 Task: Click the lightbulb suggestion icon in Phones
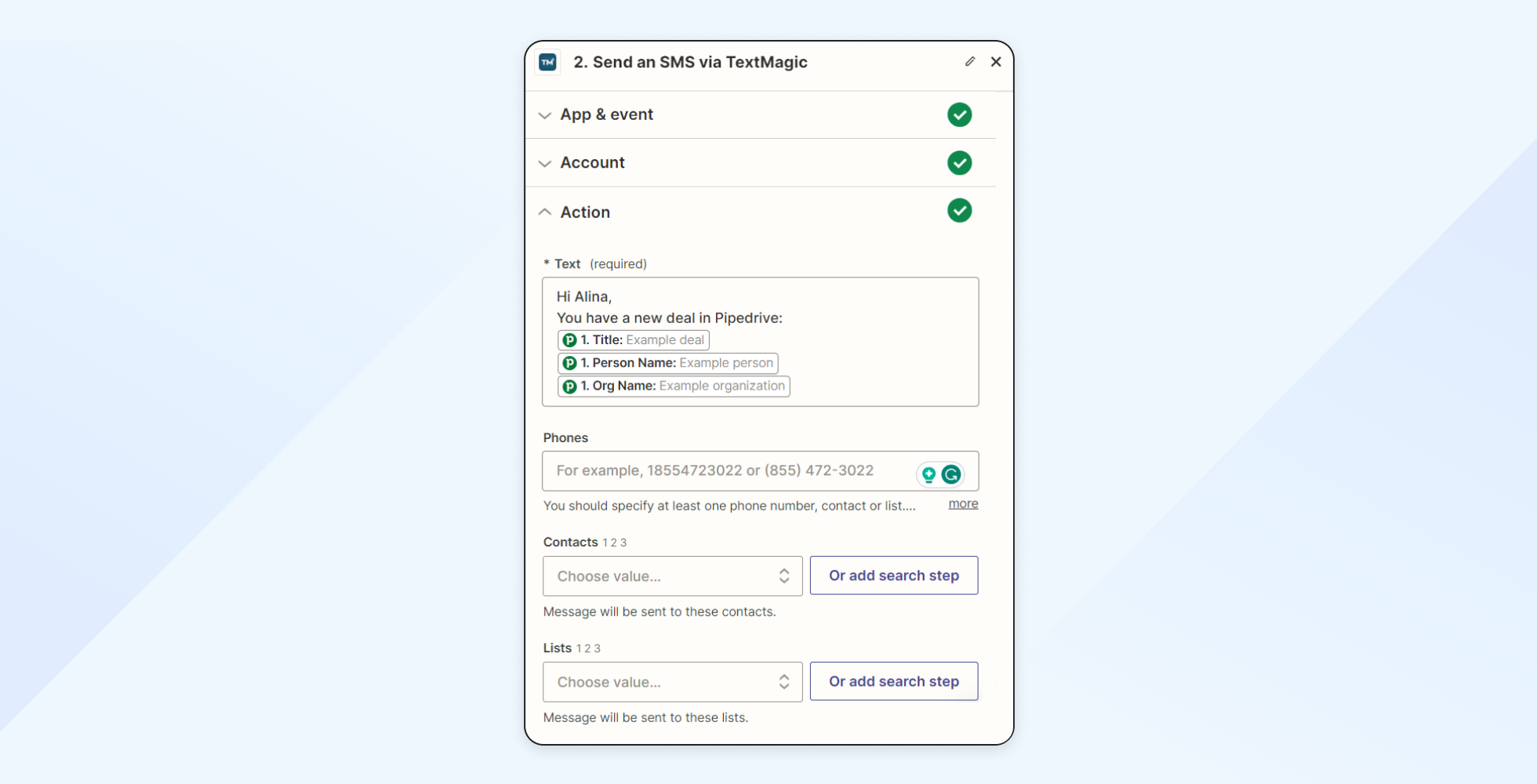[x=928, y=474]
